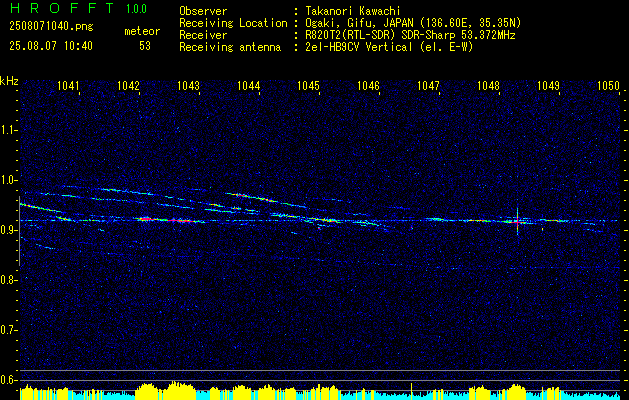
Task: Click the filename 2508071040.png
Action: point(51,26)
